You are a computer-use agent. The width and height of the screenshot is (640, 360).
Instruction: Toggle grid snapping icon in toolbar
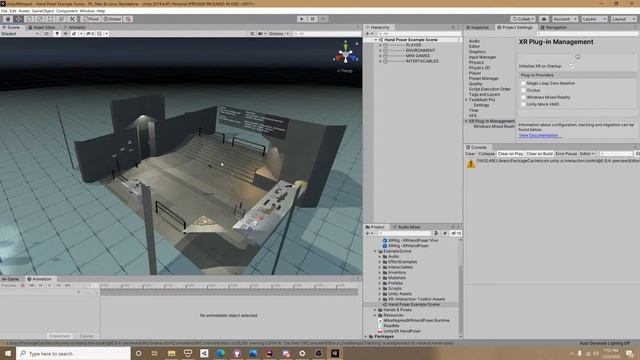pyautogui.click(x=128, y=19)
